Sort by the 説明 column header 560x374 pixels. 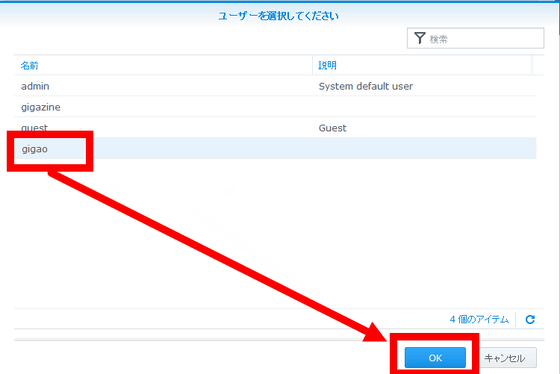coord(422,65)
